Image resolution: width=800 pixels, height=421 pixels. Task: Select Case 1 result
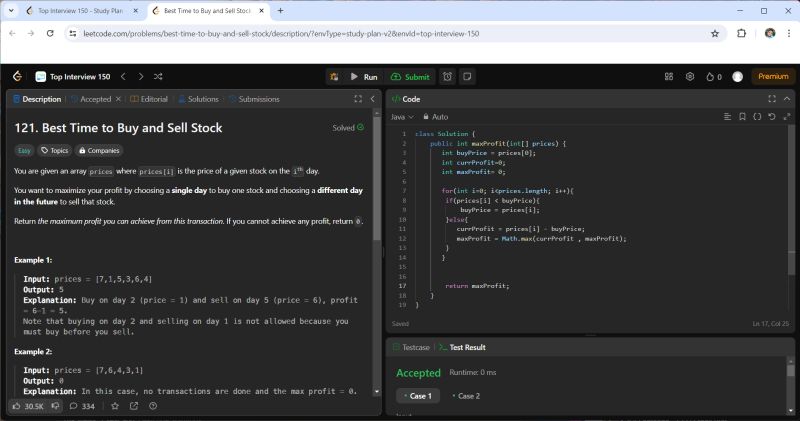point(418,396)
